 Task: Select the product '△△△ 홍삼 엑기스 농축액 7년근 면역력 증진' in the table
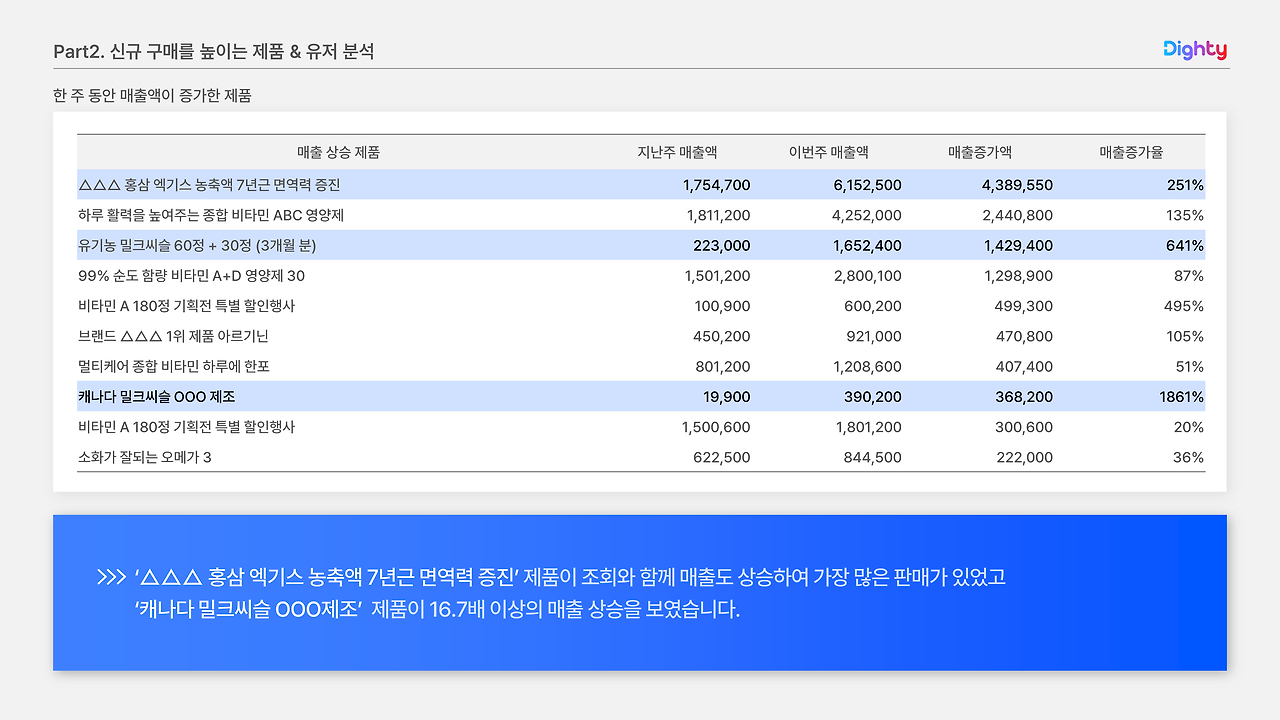point(209,185)
